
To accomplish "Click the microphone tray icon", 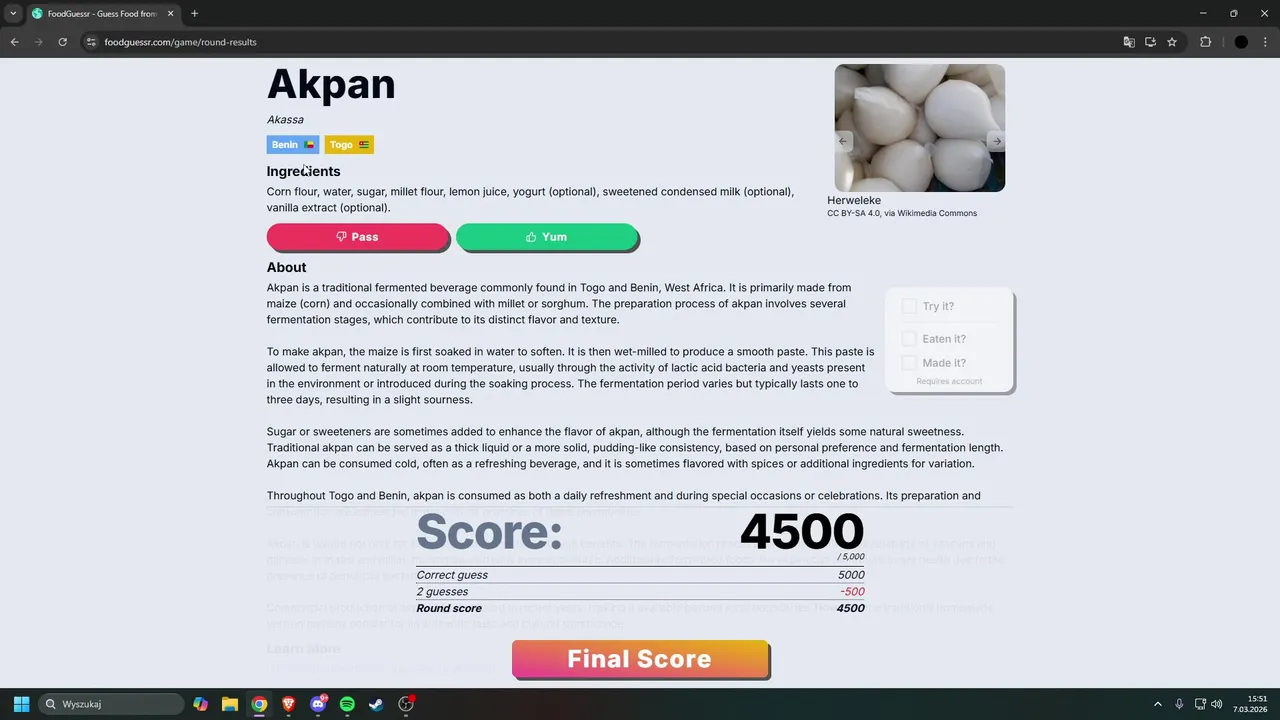I will click(1179, 704).
